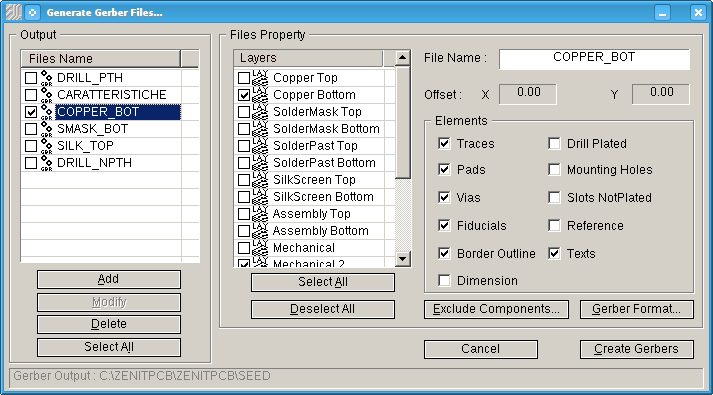Image resolution: width=713 pixels, height=395 pixels.
Task: Click the Layers column header
Action: pos(308,58)
